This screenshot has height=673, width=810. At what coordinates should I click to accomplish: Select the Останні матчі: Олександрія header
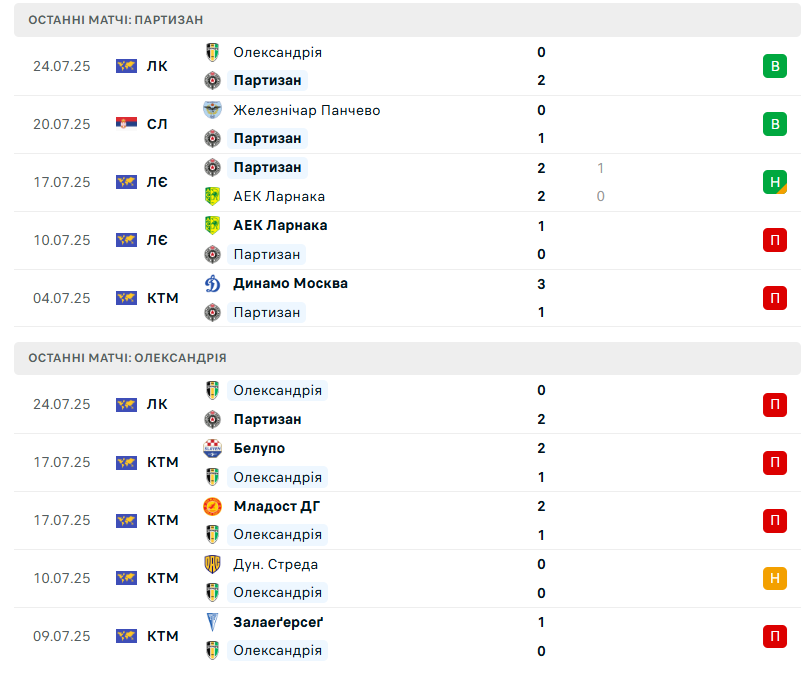(407, 358)
